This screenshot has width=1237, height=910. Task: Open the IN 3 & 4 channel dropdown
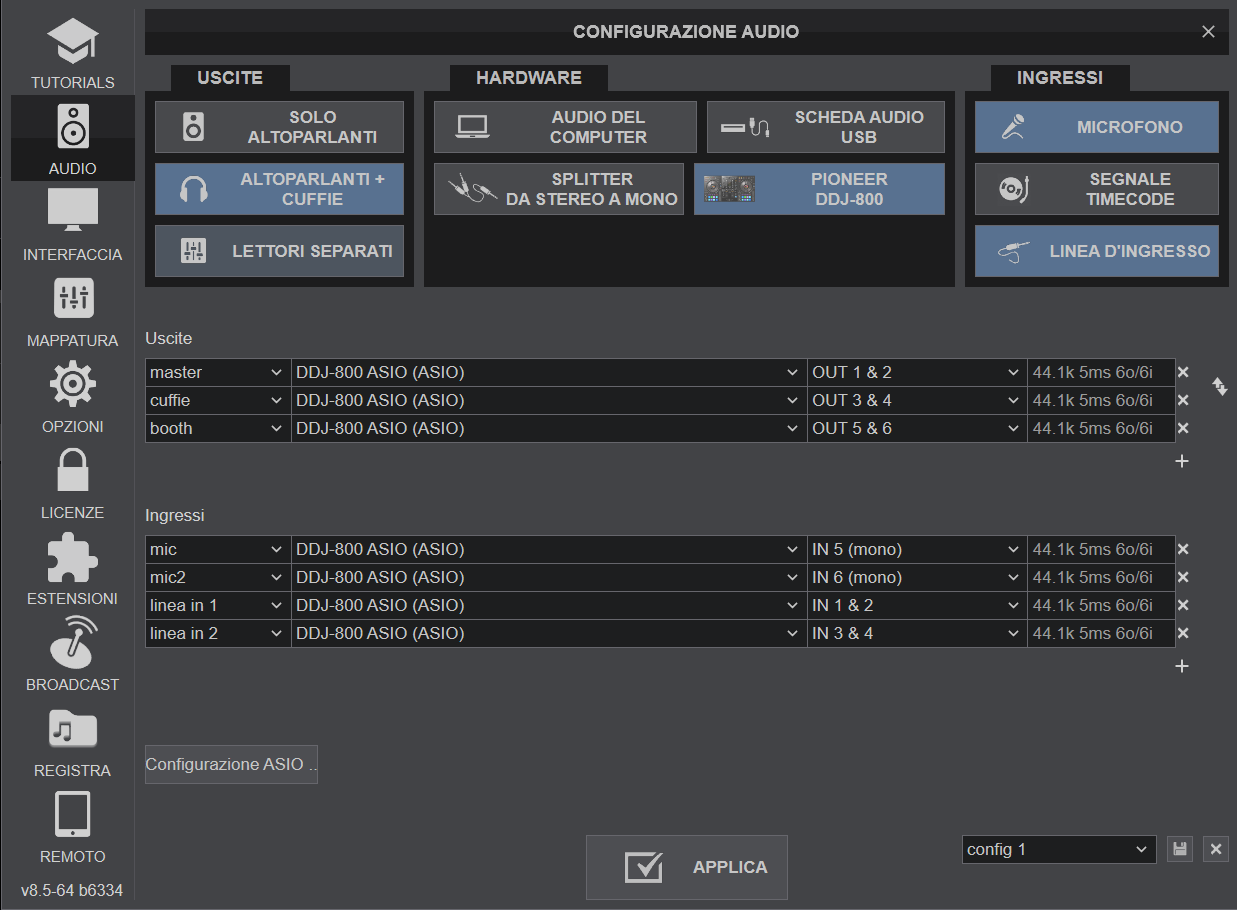(917, 633)
